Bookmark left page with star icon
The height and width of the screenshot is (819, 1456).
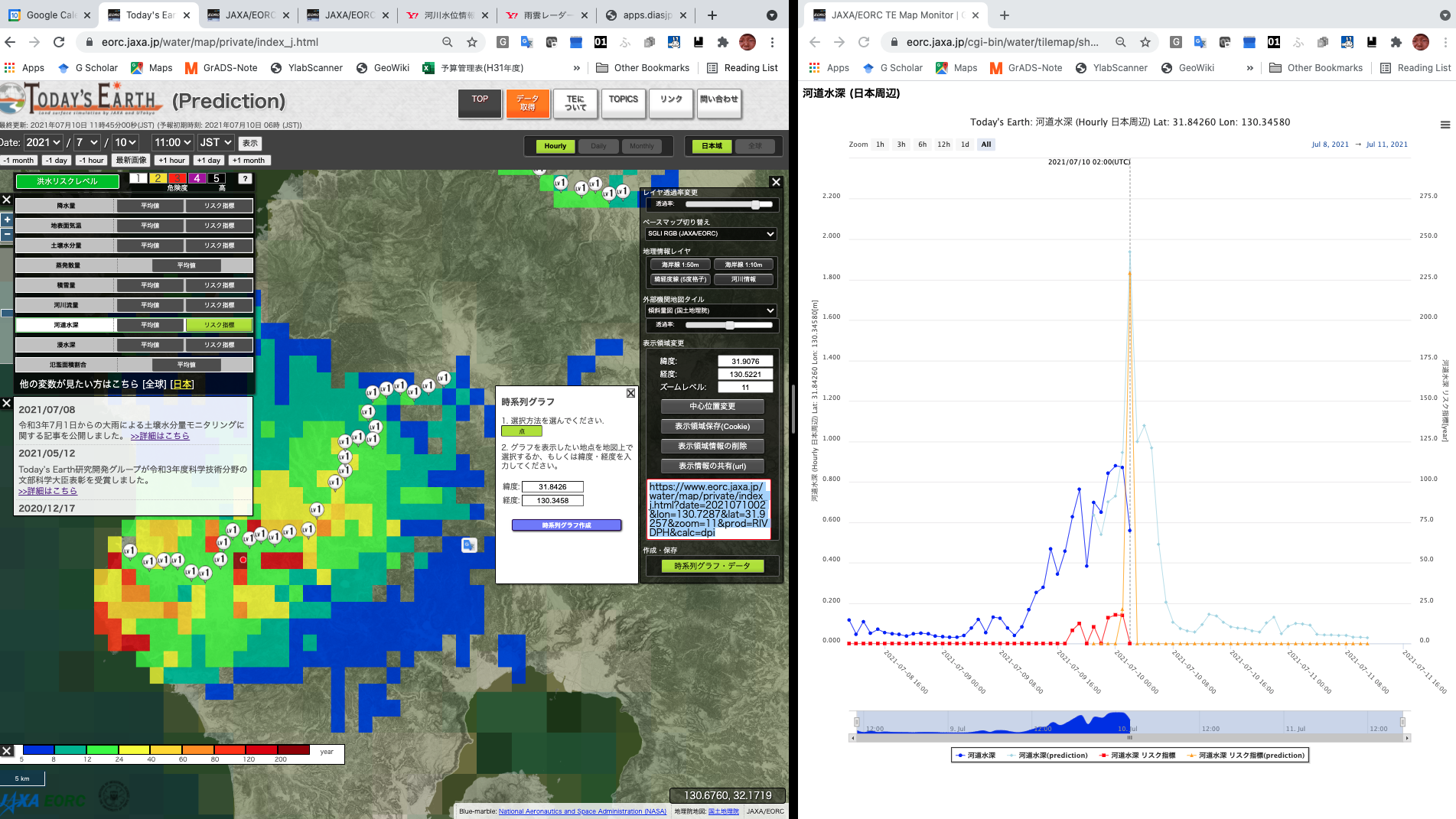click(472, 42)
